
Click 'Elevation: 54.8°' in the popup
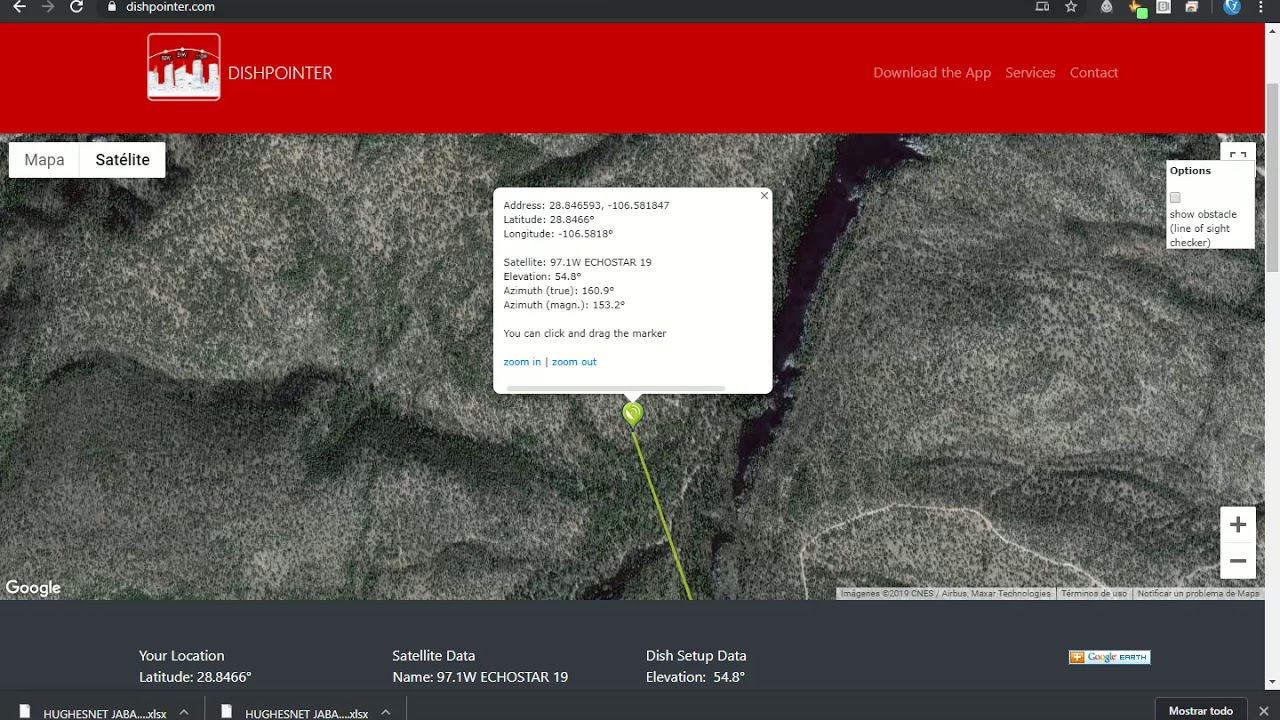point(542,277)
